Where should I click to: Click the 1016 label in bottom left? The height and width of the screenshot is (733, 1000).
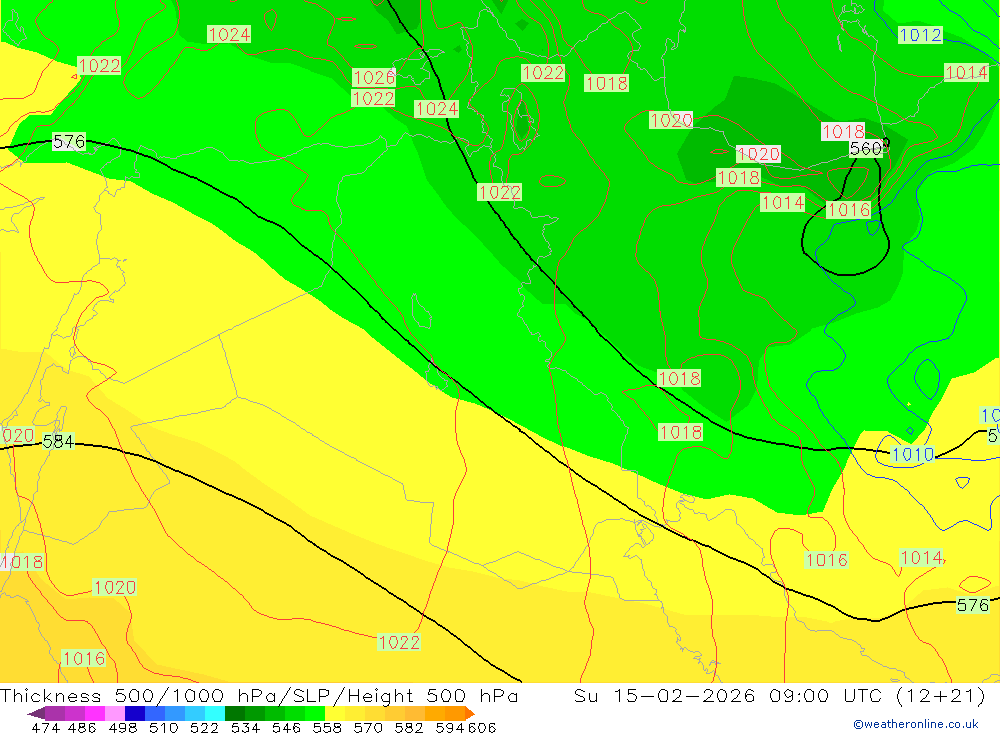coord(84,658)
